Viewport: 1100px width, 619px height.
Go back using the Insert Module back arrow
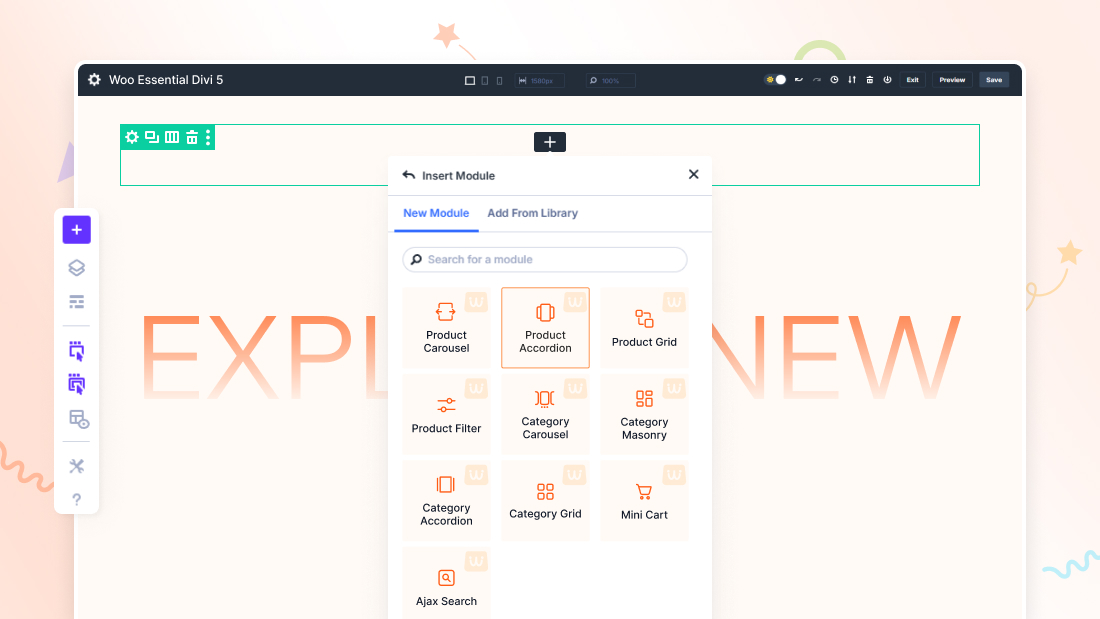[x=408, y=174]
